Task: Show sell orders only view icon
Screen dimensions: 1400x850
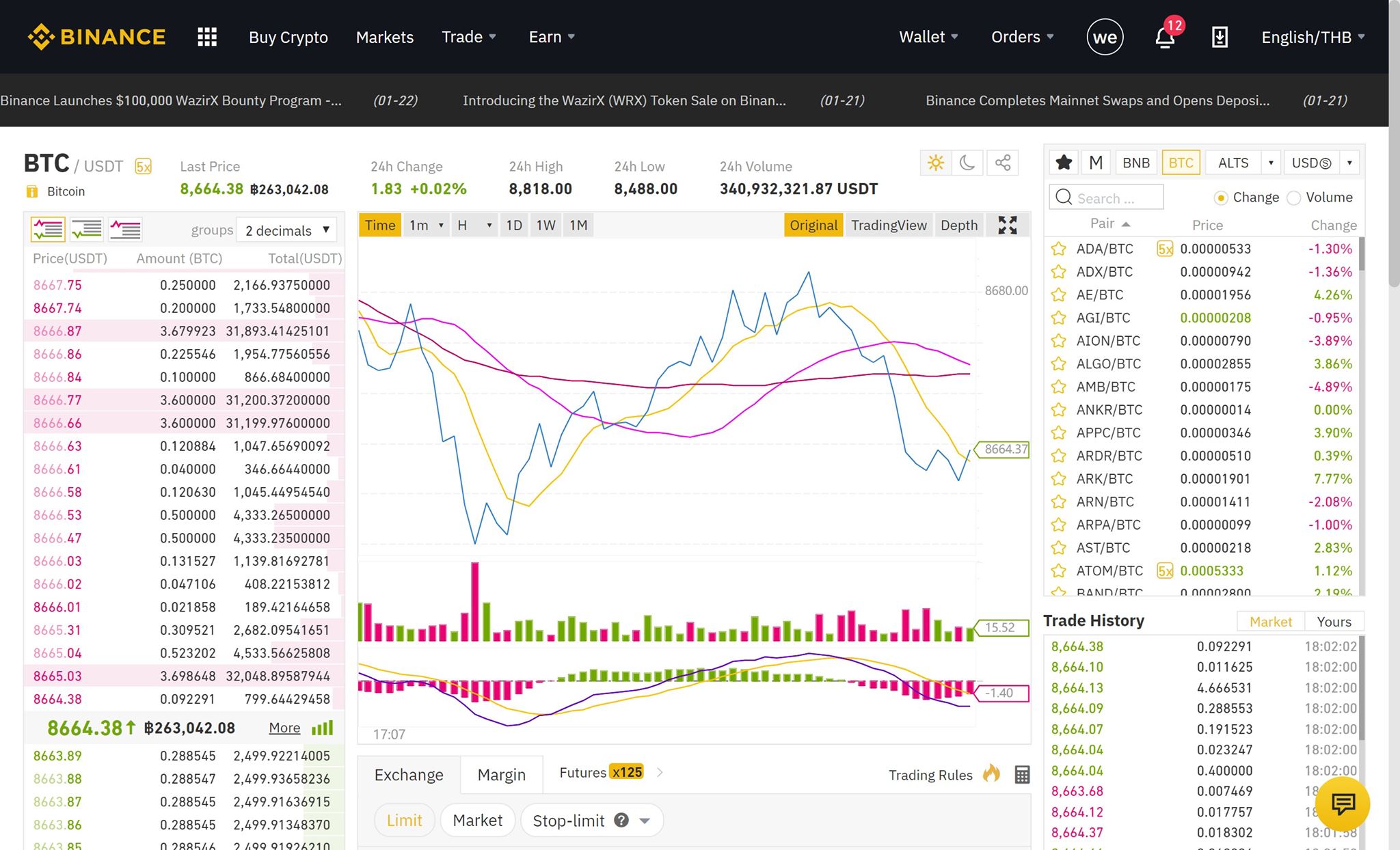Action: point(126,230)
